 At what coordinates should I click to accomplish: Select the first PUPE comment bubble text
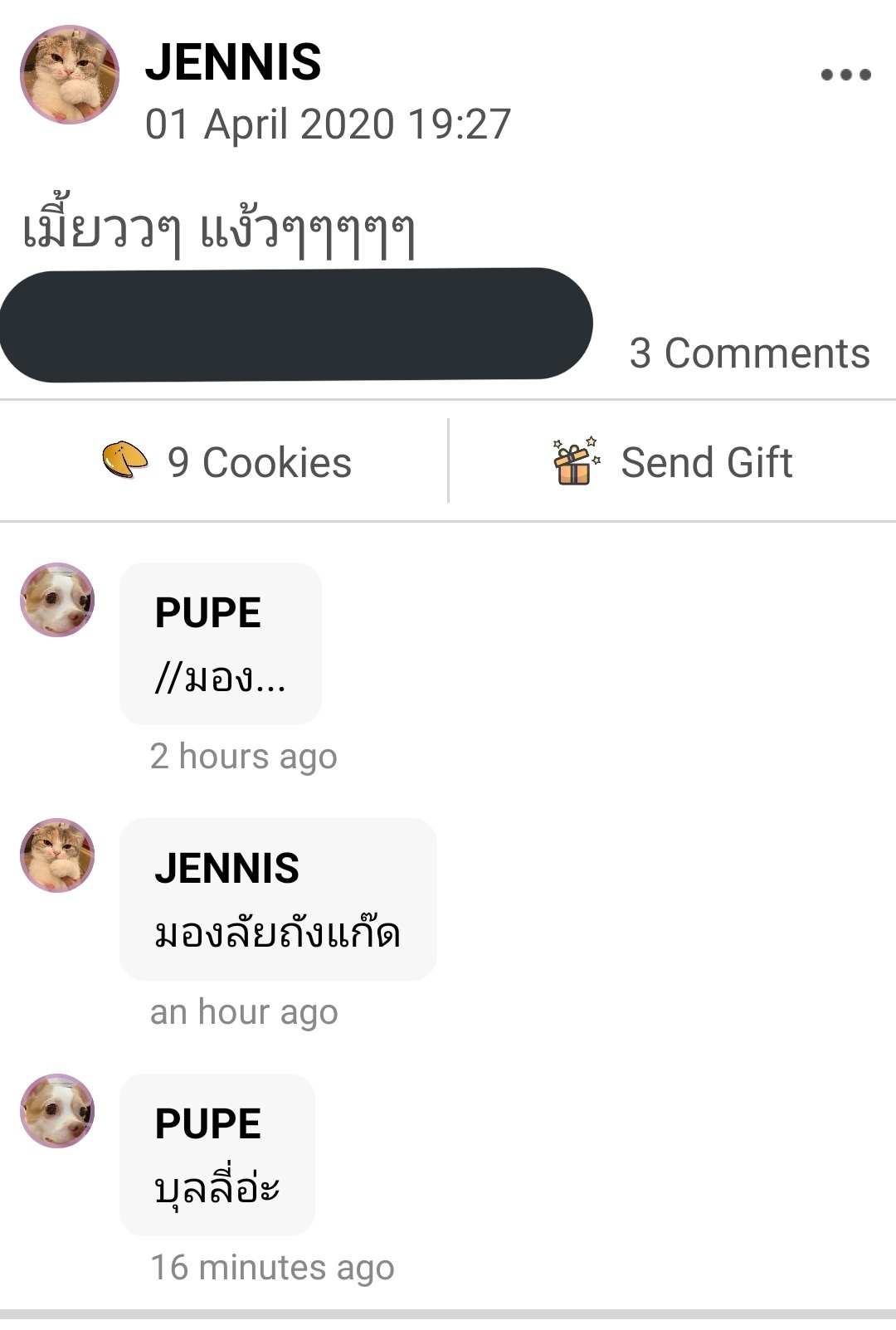[220, 680]
